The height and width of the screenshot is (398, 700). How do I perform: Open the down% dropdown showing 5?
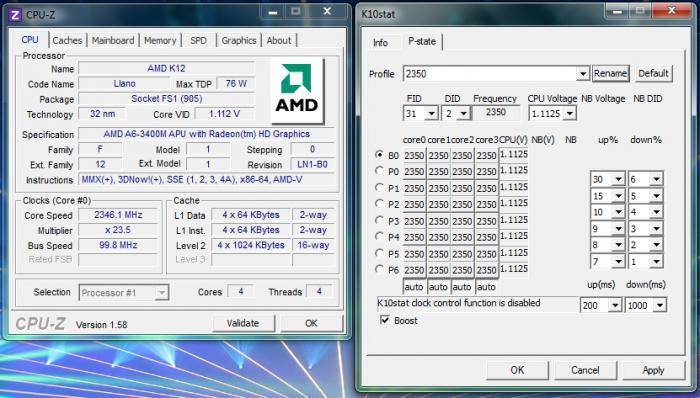[656, 196]
